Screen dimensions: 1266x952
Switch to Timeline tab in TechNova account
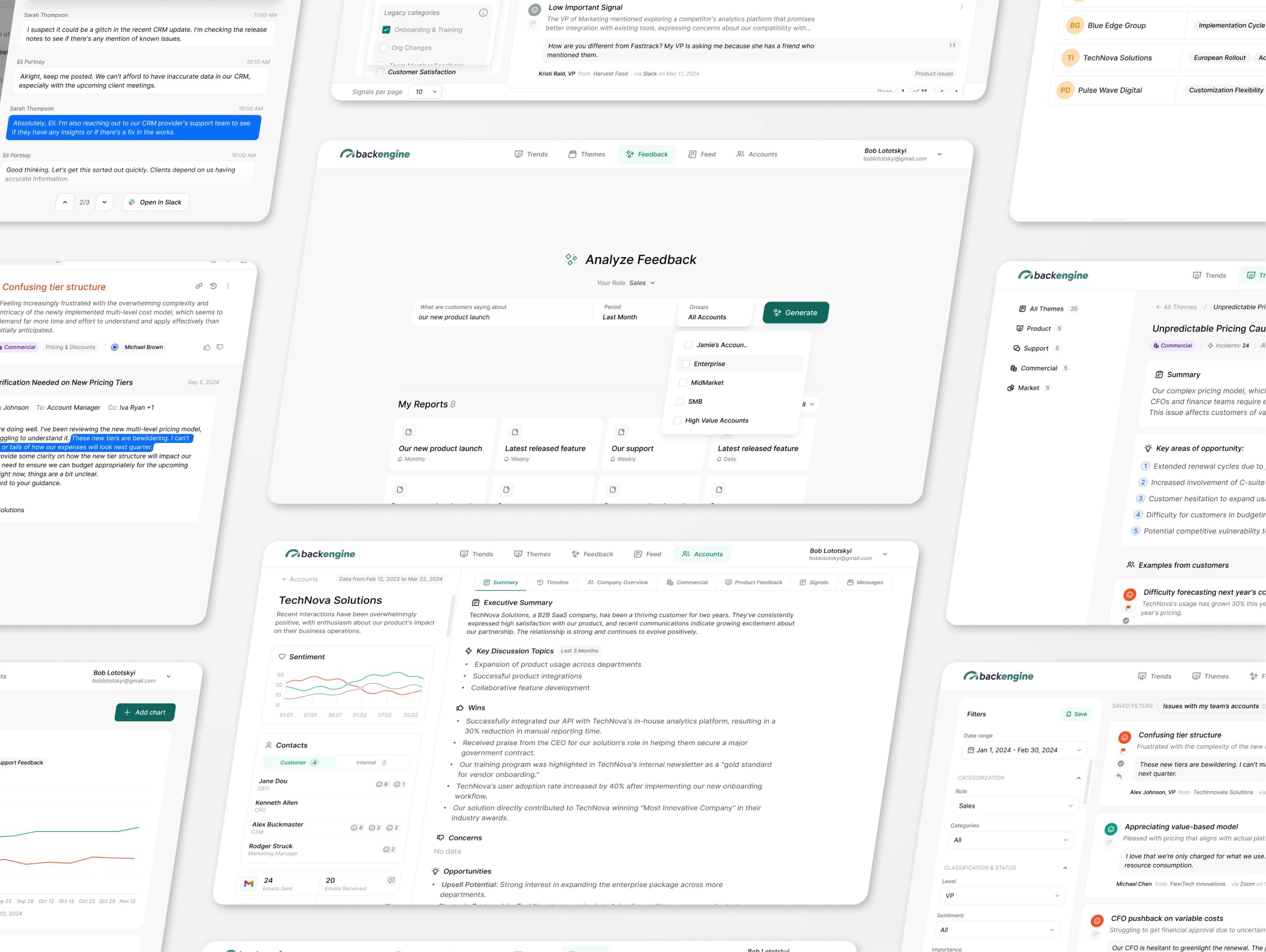pos(553,583)
